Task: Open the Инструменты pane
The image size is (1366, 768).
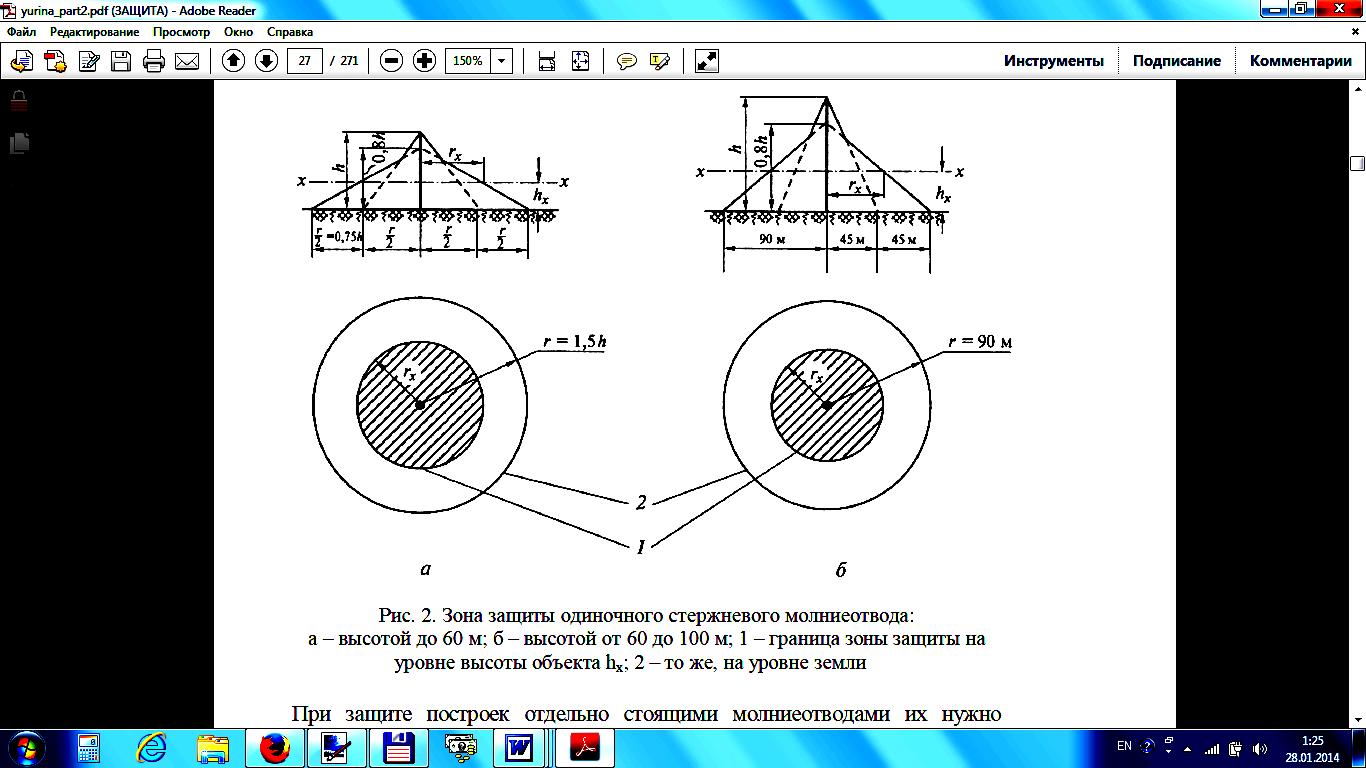Action: (x=1054, y=61)
